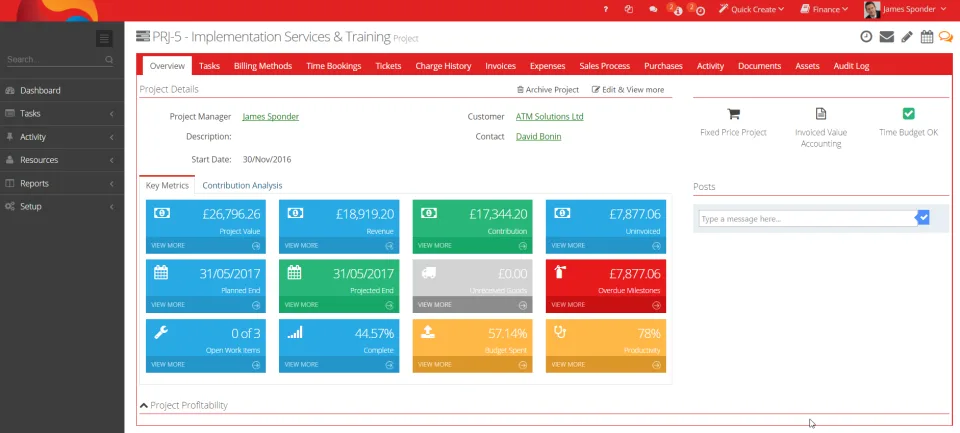
Task: Open the calendar icon in header
Action: (927, 37)
